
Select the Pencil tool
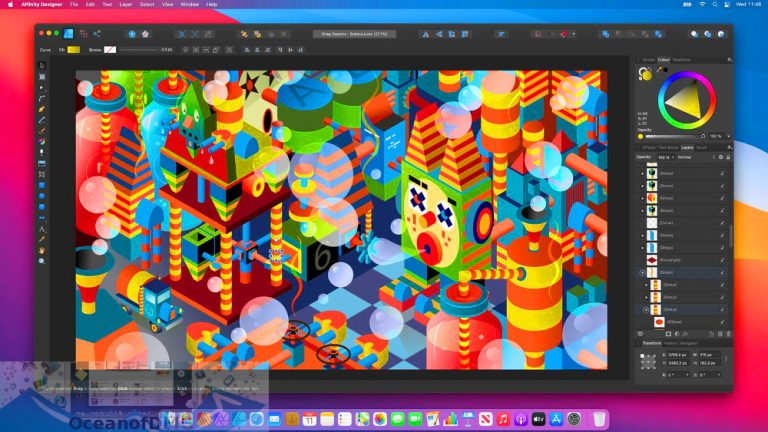[42, 120]
